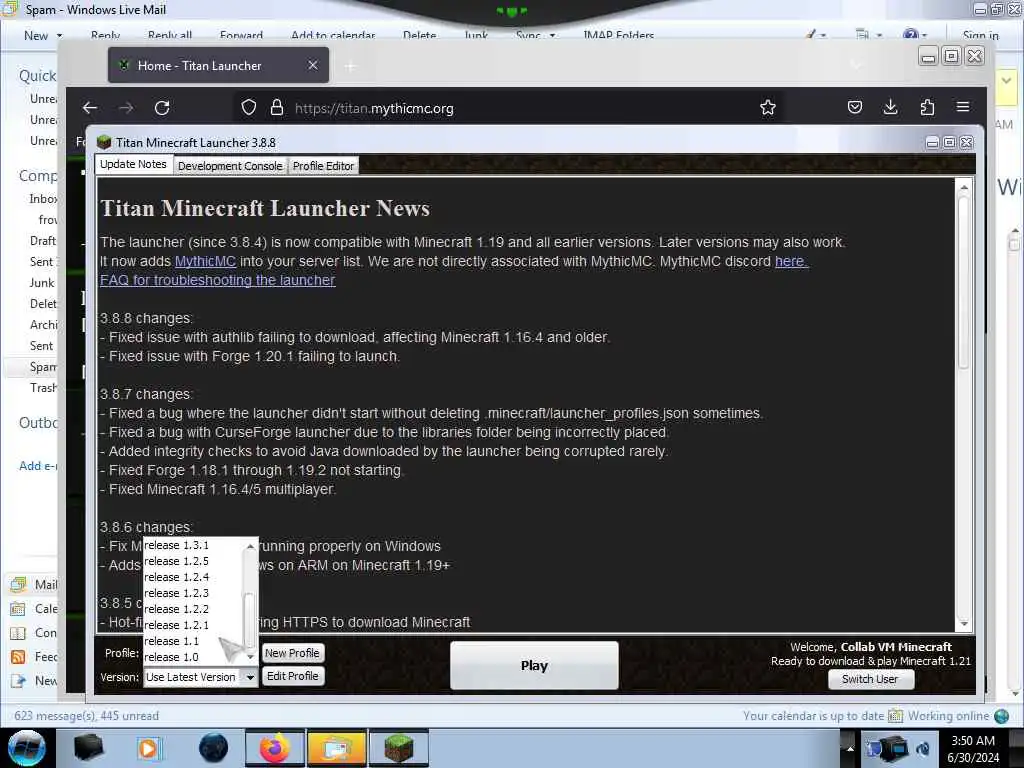Open Pocket save icon in Firefox

854,107
